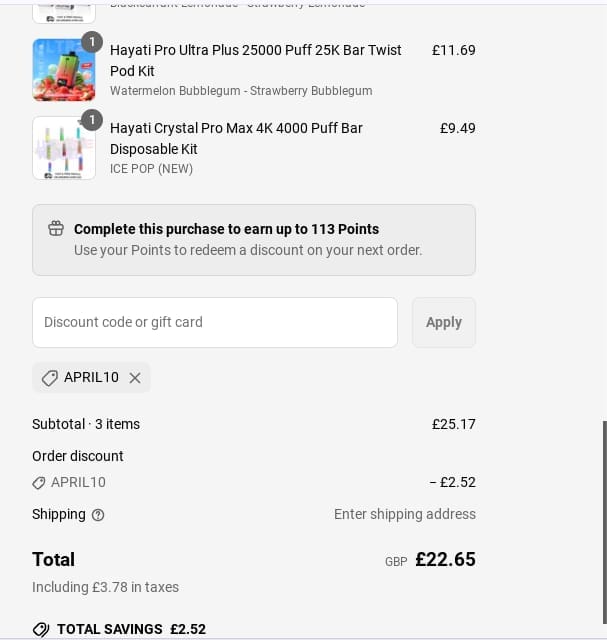Viewport: 607px width, 640px height.
Task: Click the tag icon beside Order discount APRIL10
Action: pos(39,483)
